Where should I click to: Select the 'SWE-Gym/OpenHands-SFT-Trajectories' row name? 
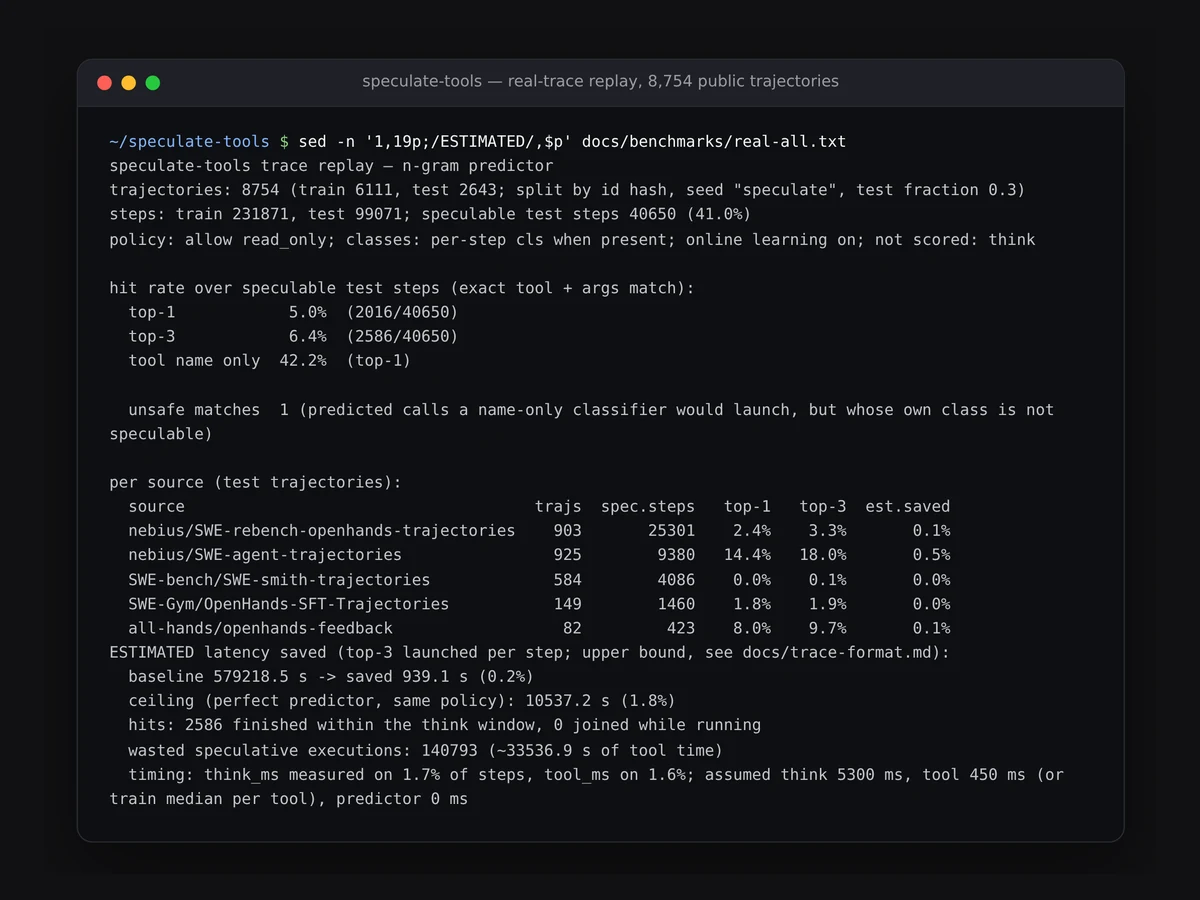tap(289, 604)
